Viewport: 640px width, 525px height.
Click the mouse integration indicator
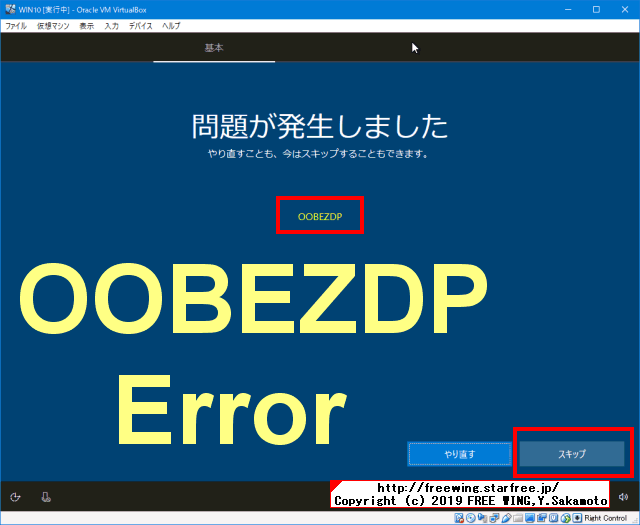tap(565, 518)
